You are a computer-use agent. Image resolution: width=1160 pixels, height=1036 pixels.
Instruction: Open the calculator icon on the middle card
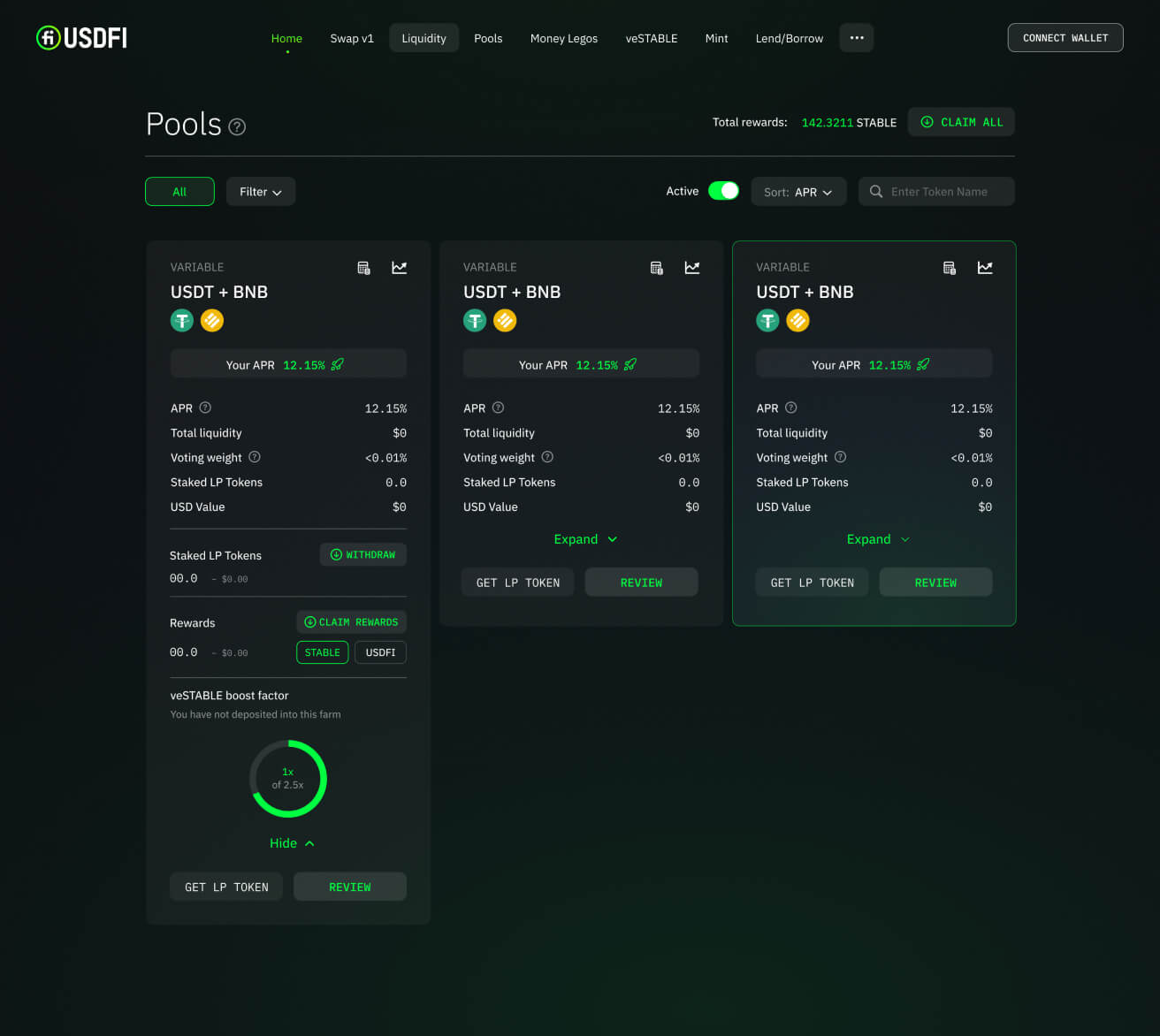point(656,268)
